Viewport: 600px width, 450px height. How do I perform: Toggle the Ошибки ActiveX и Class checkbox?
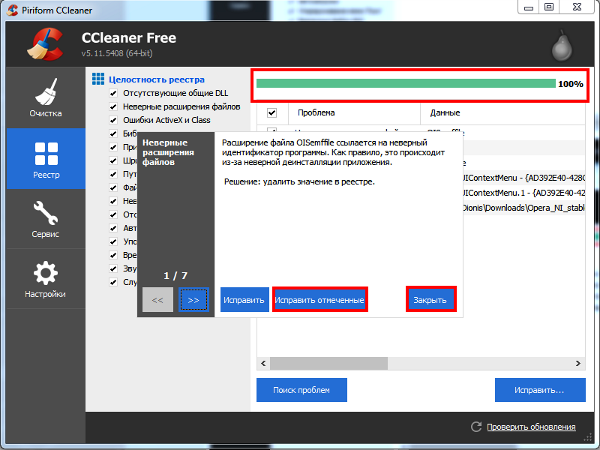coord(113,120)
